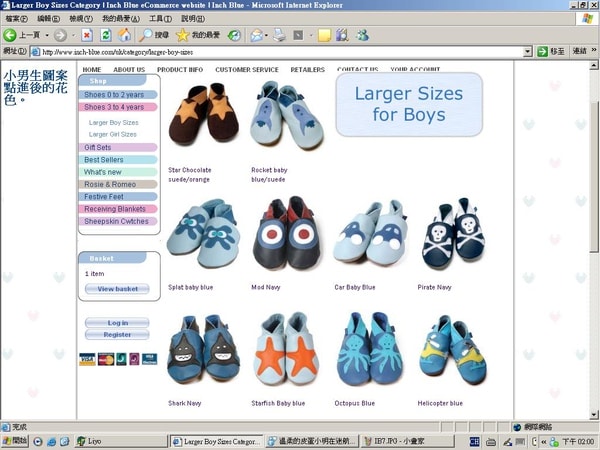Open Receiving Blankets category
Image resolution: width=600 pixels, height=450 pixels.
click(x=118, y=209)
